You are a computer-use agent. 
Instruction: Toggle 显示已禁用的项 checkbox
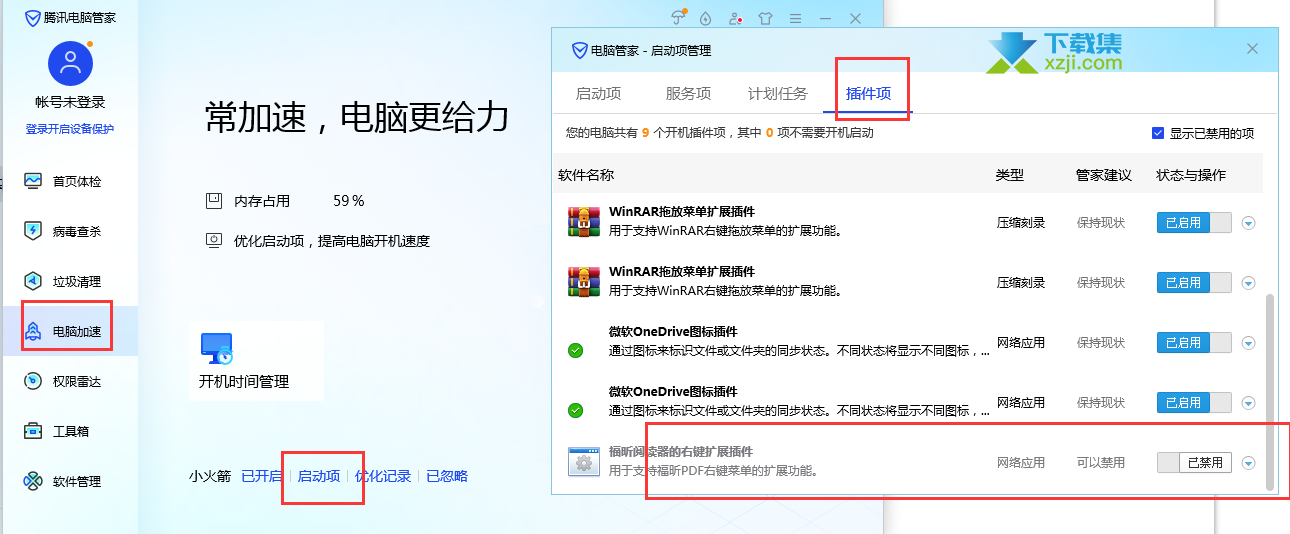coord(1158,133)
